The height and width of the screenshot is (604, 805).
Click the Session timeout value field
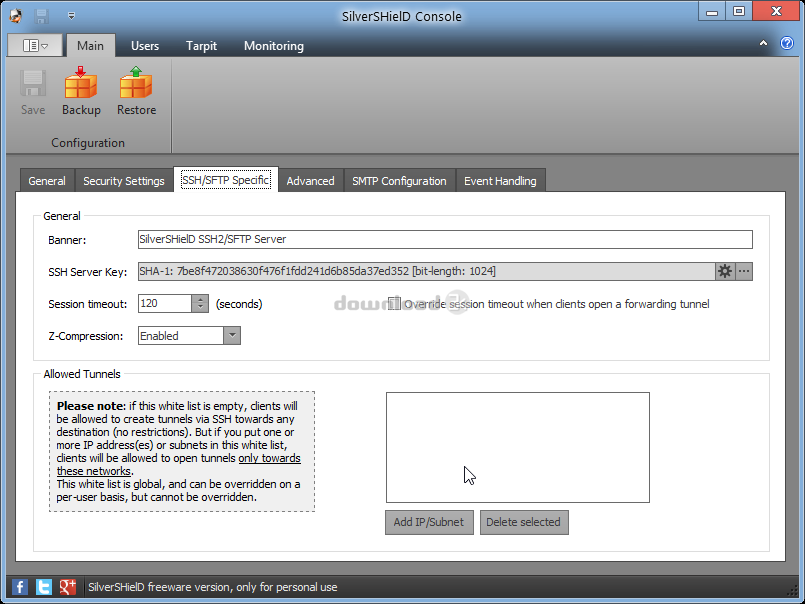(x=165, y=304)
